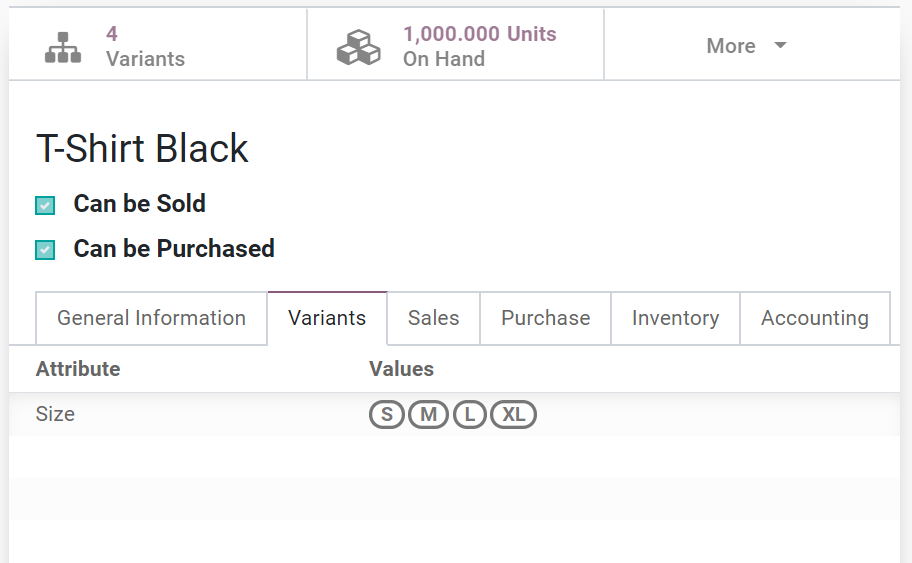
Task: Click the stacked boxes On Hand icon
Action: coord(358,47)
